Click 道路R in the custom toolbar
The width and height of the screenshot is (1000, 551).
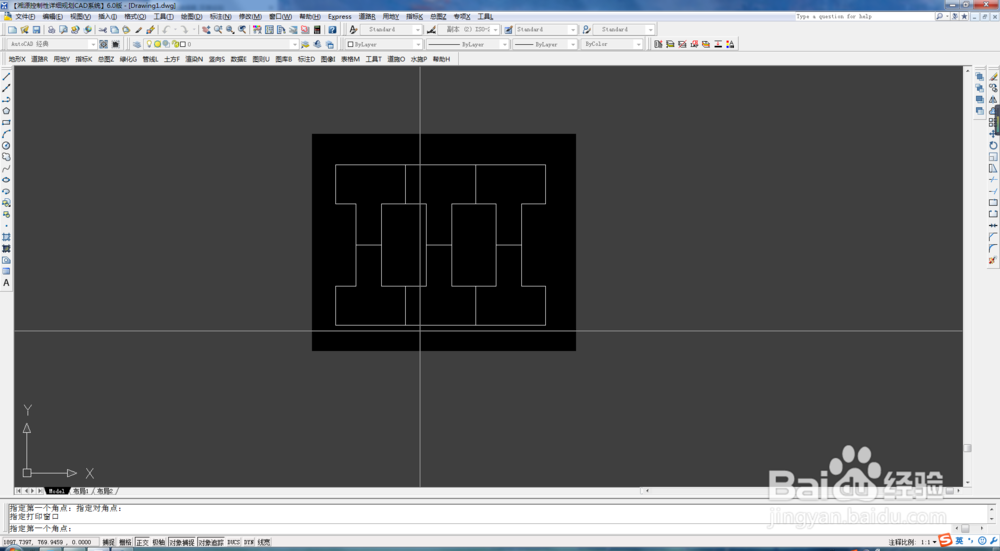coord(40,59)
